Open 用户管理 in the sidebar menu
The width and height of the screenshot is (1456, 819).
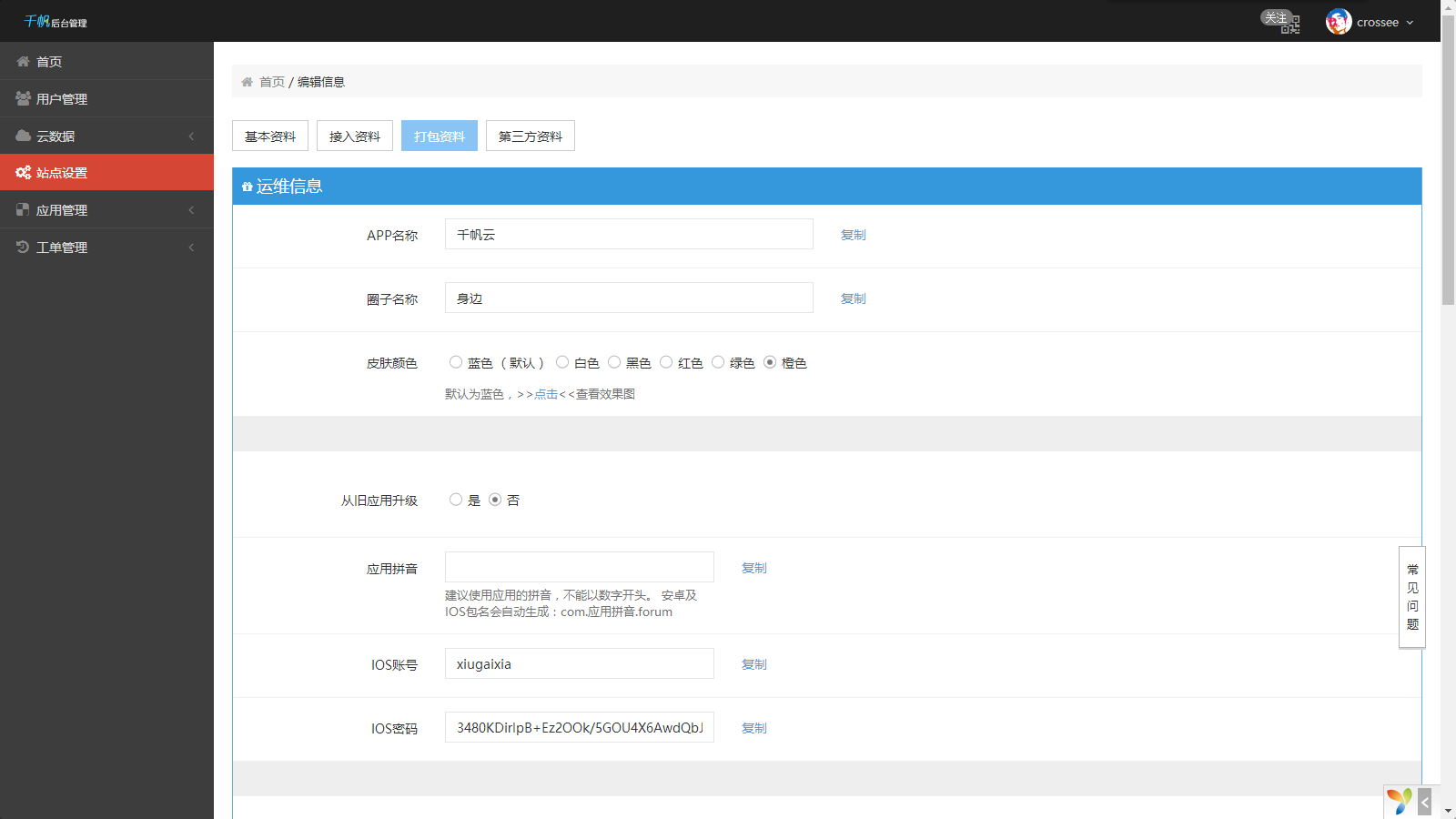106,98
